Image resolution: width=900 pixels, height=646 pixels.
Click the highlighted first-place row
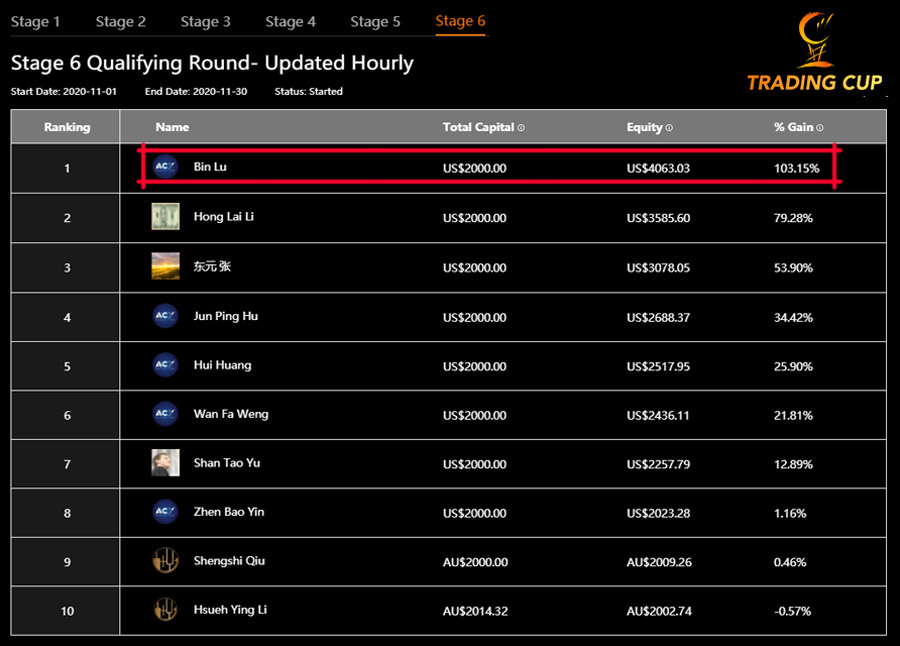[x=490, y=167]
